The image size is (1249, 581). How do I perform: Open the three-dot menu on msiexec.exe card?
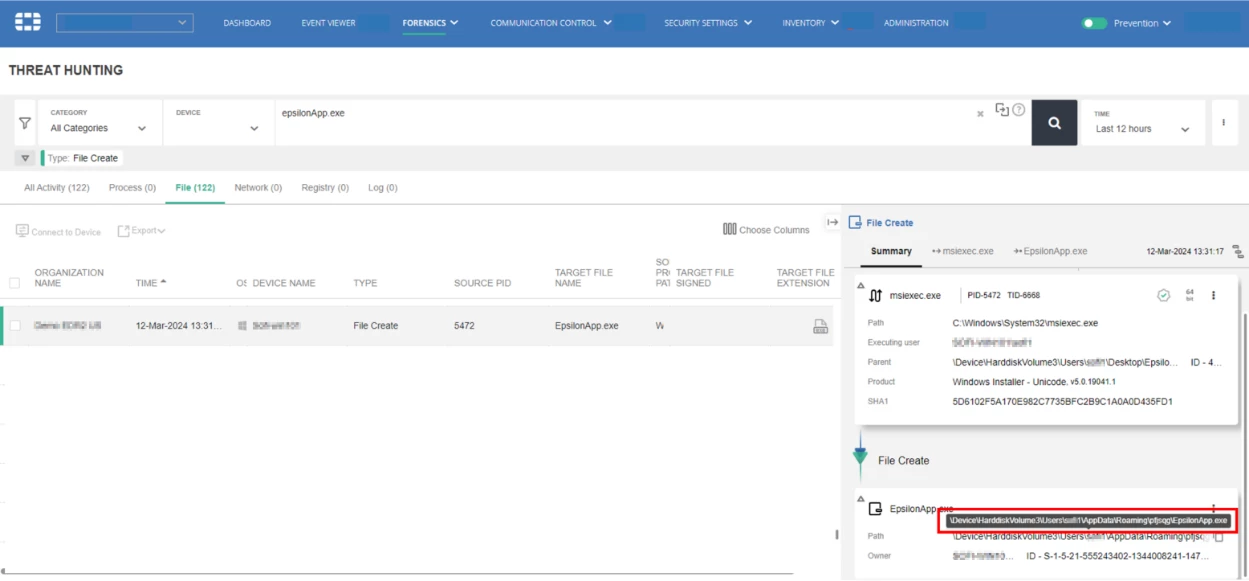(x=1214, y=295)
